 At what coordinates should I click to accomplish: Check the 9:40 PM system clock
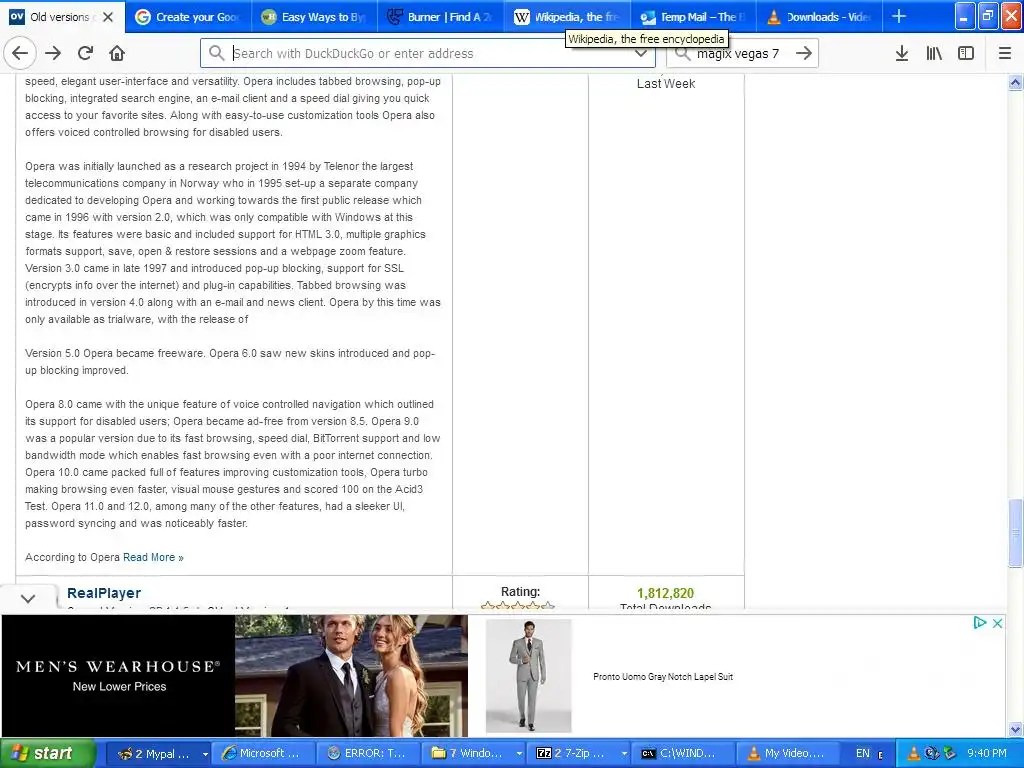(x=987, y=753)
